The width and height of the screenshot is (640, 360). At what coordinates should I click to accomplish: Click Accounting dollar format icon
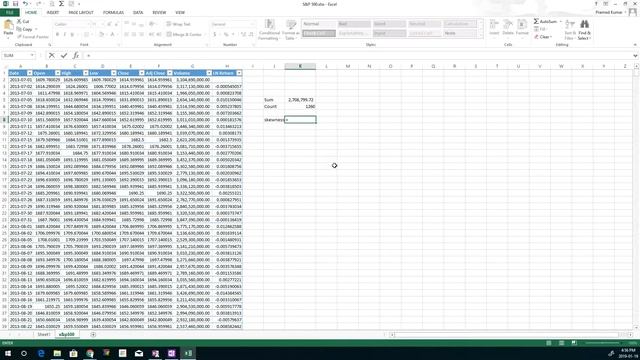(215, 34)
